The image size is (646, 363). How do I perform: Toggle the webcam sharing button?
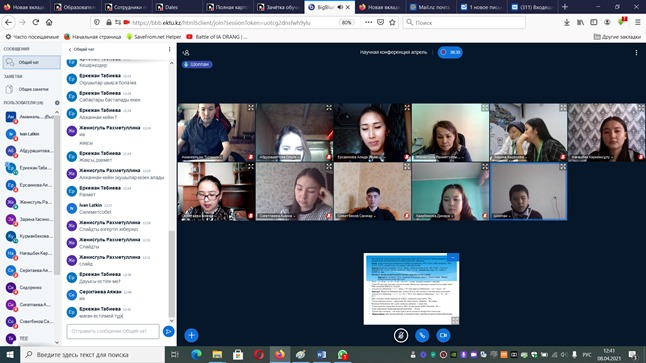443,335
